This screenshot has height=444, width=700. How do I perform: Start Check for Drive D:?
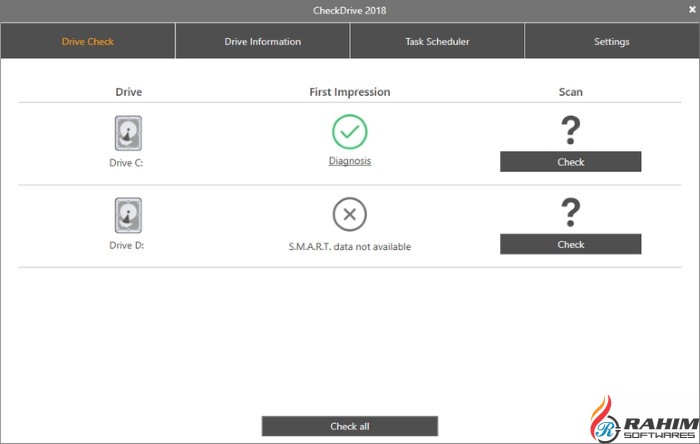click(571, 244)
